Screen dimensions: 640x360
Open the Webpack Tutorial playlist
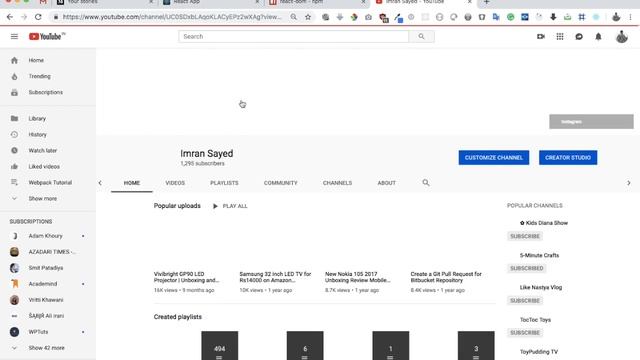coord(48,182)
